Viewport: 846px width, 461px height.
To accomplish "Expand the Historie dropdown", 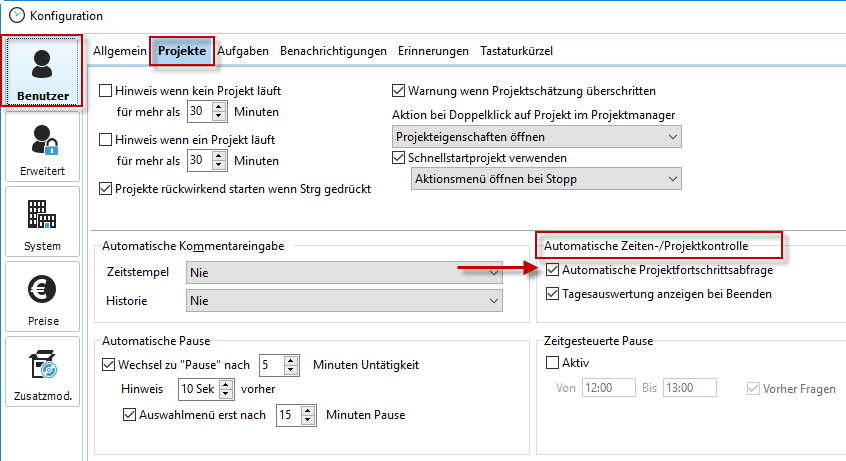I will tap(344, 300).
